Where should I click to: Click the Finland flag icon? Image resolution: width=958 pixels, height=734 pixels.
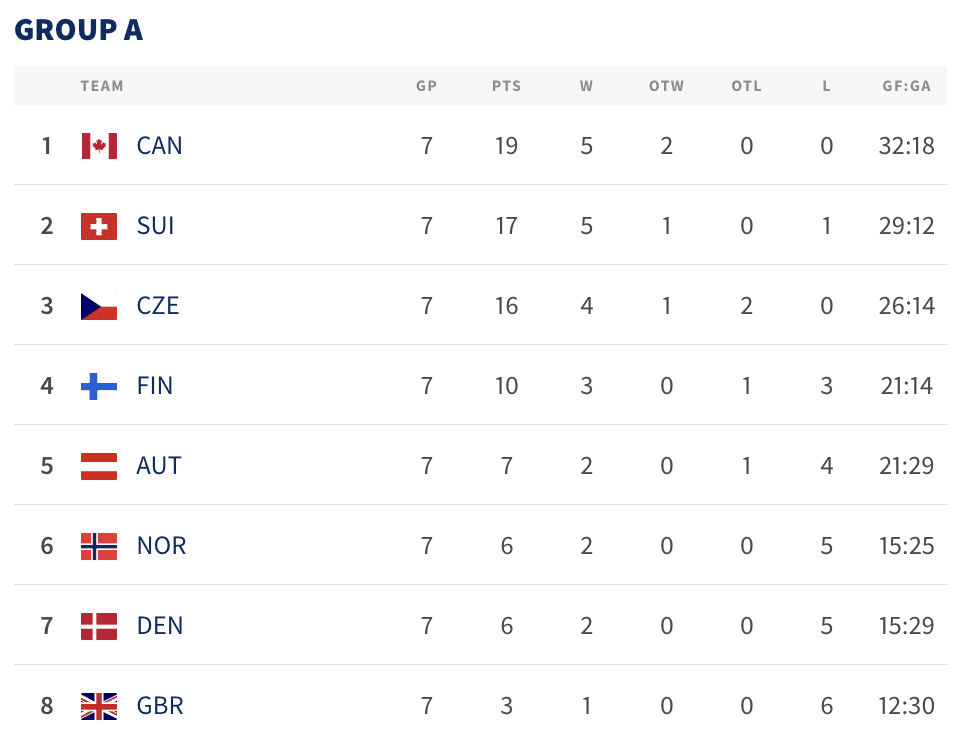99,386
